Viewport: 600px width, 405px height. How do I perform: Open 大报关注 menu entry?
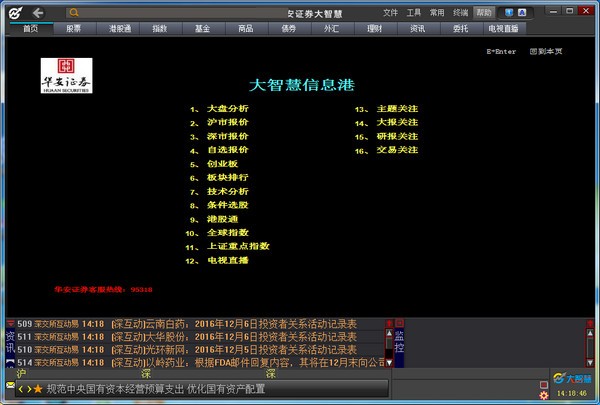click(x=397, y=122)
